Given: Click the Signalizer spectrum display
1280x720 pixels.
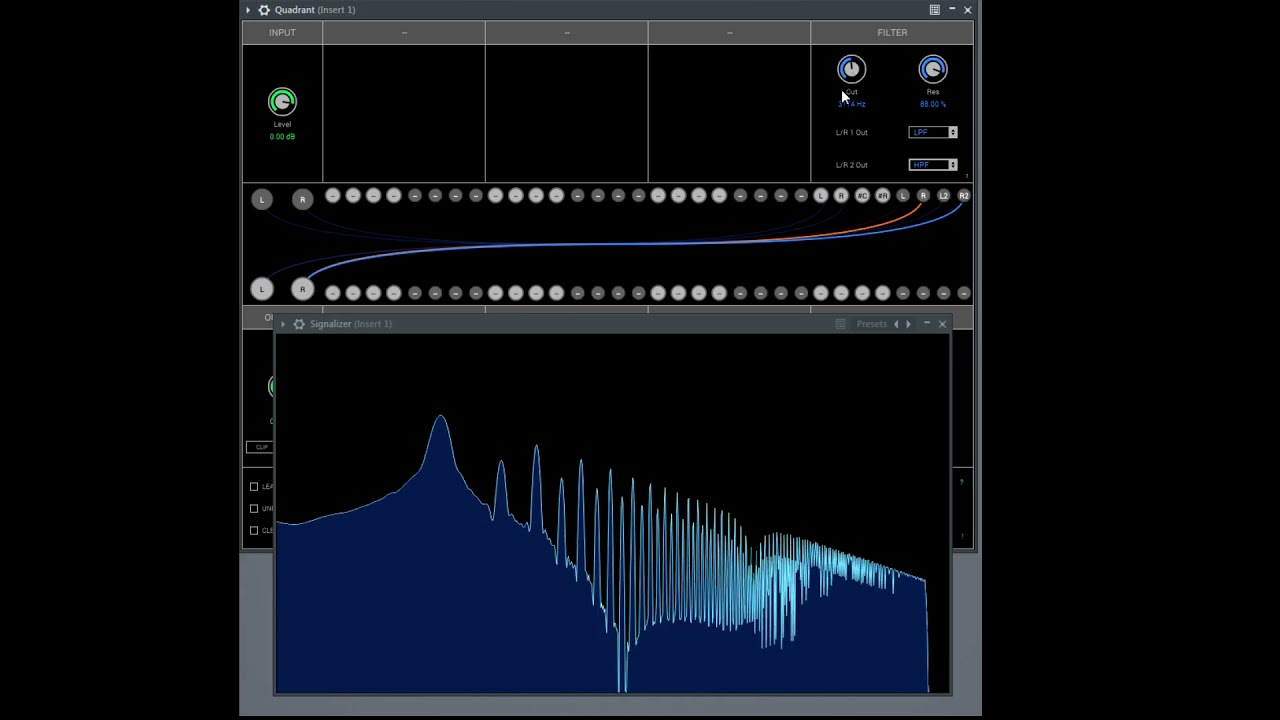Looking at the screenshot, I should [x=613, y=514].
